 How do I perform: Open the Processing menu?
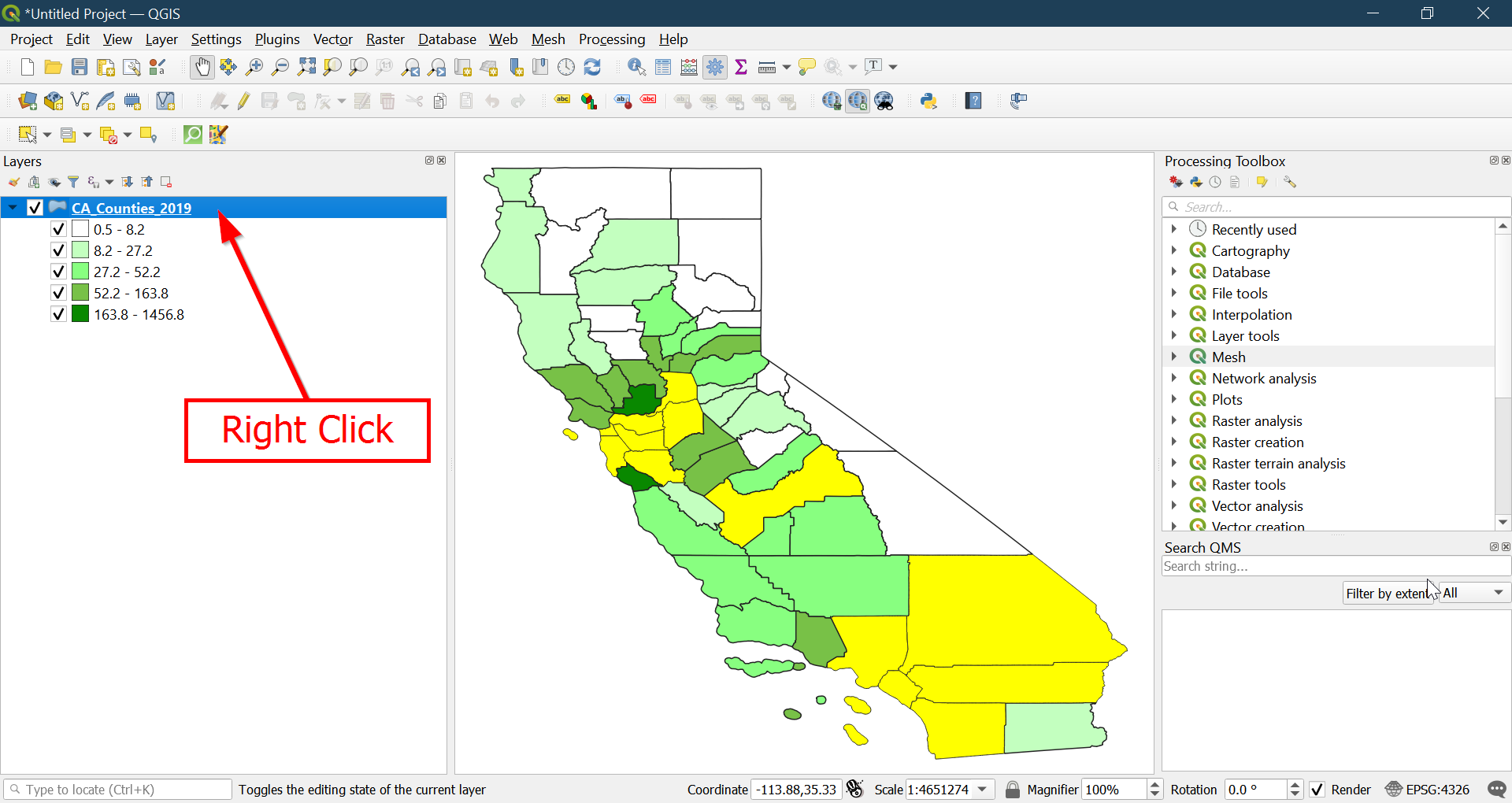click(x=611, y=39)
